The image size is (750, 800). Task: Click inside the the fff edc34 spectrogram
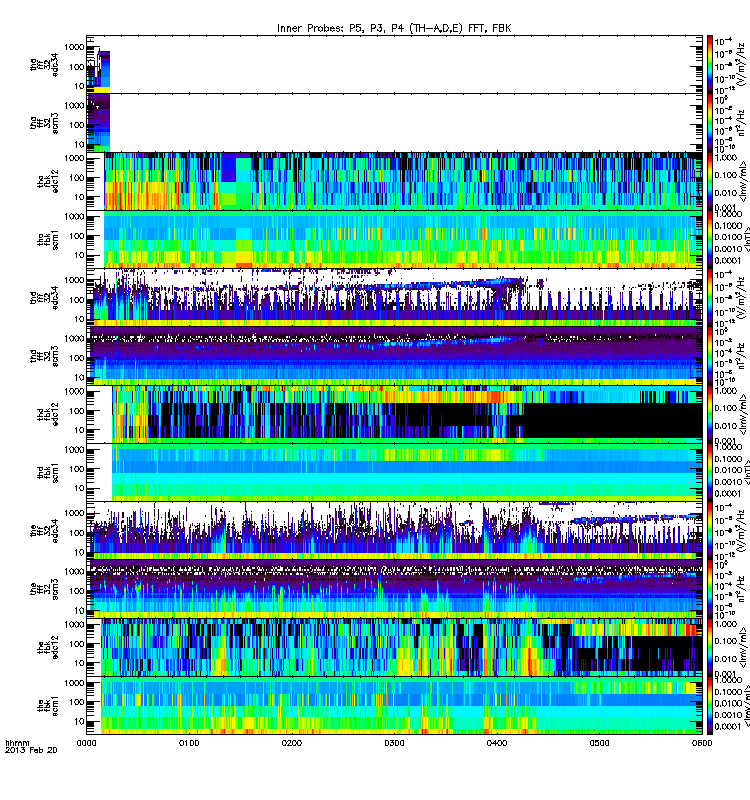tap(394, 531)
